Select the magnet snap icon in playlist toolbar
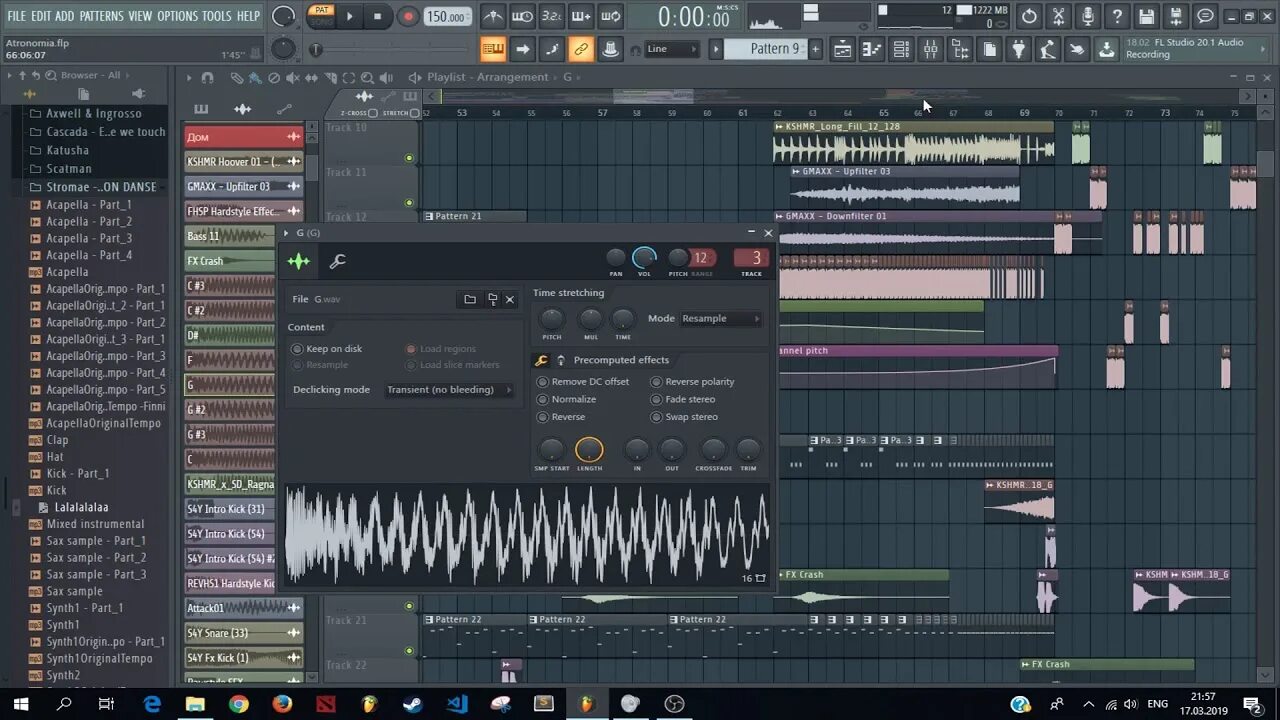Screen dimensions: 1280x720 tap(207, 77)
